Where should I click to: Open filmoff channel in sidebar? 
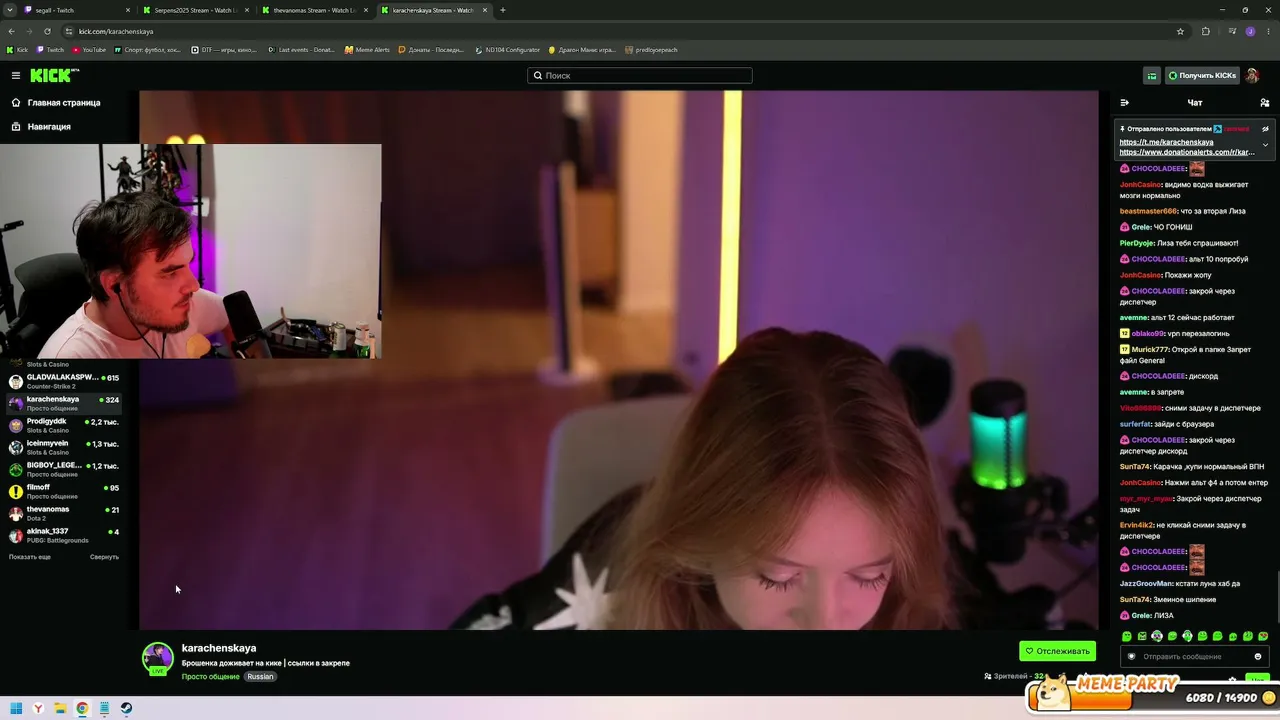point(64,491)
